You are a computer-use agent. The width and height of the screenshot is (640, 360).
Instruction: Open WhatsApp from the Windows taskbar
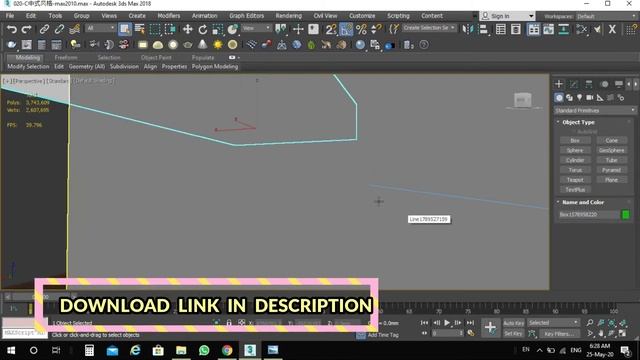click(204, 350)
